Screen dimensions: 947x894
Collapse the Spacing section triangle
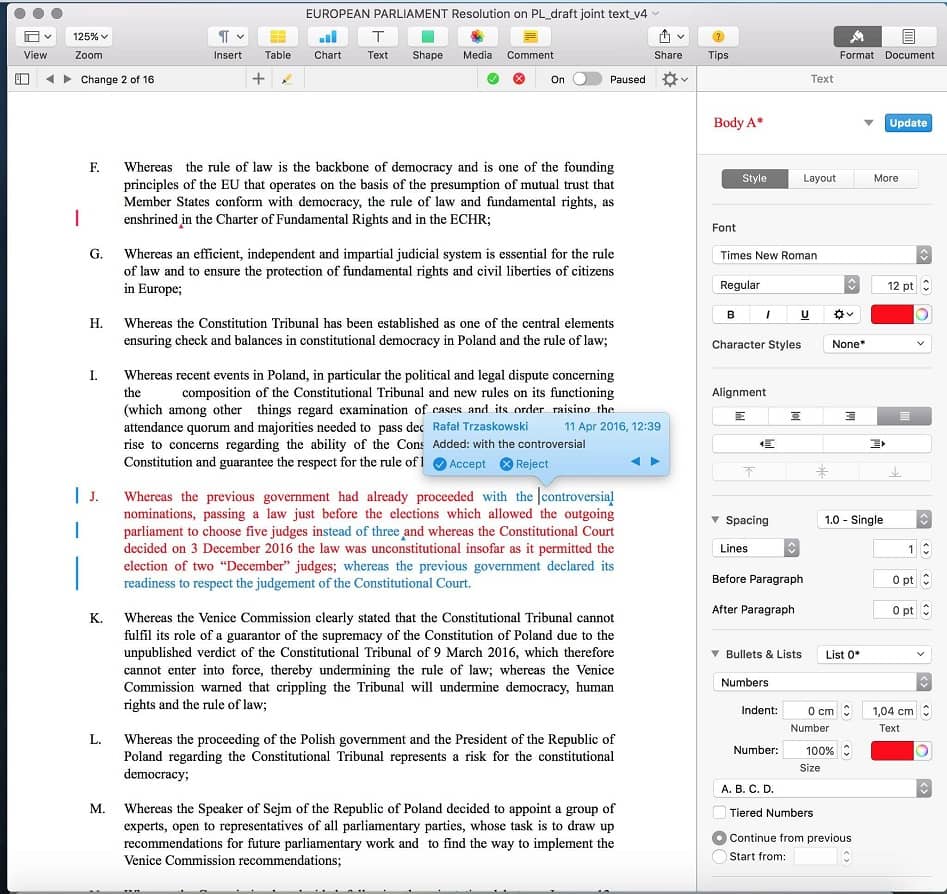tap(715, 520)
